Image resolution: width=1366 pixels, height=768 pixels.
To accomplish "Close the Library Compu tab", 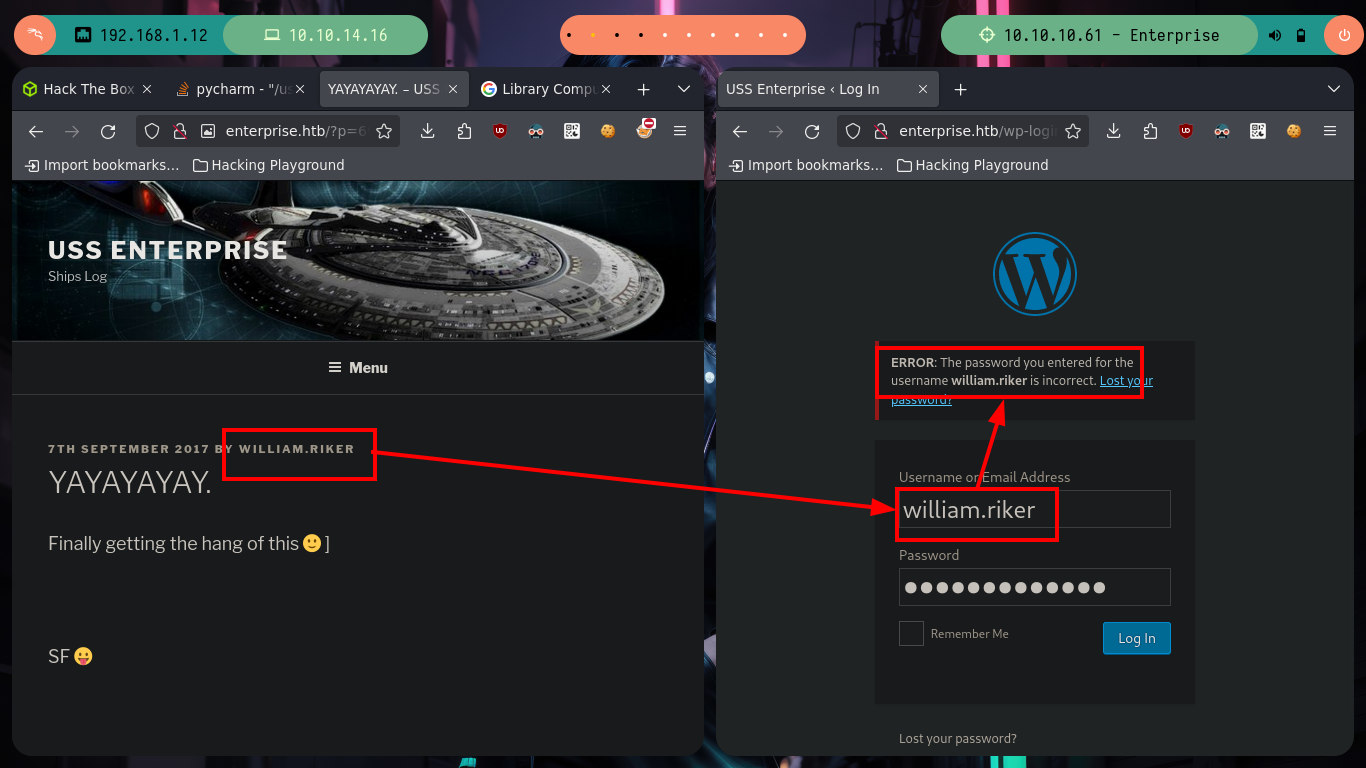I will 607,89.
